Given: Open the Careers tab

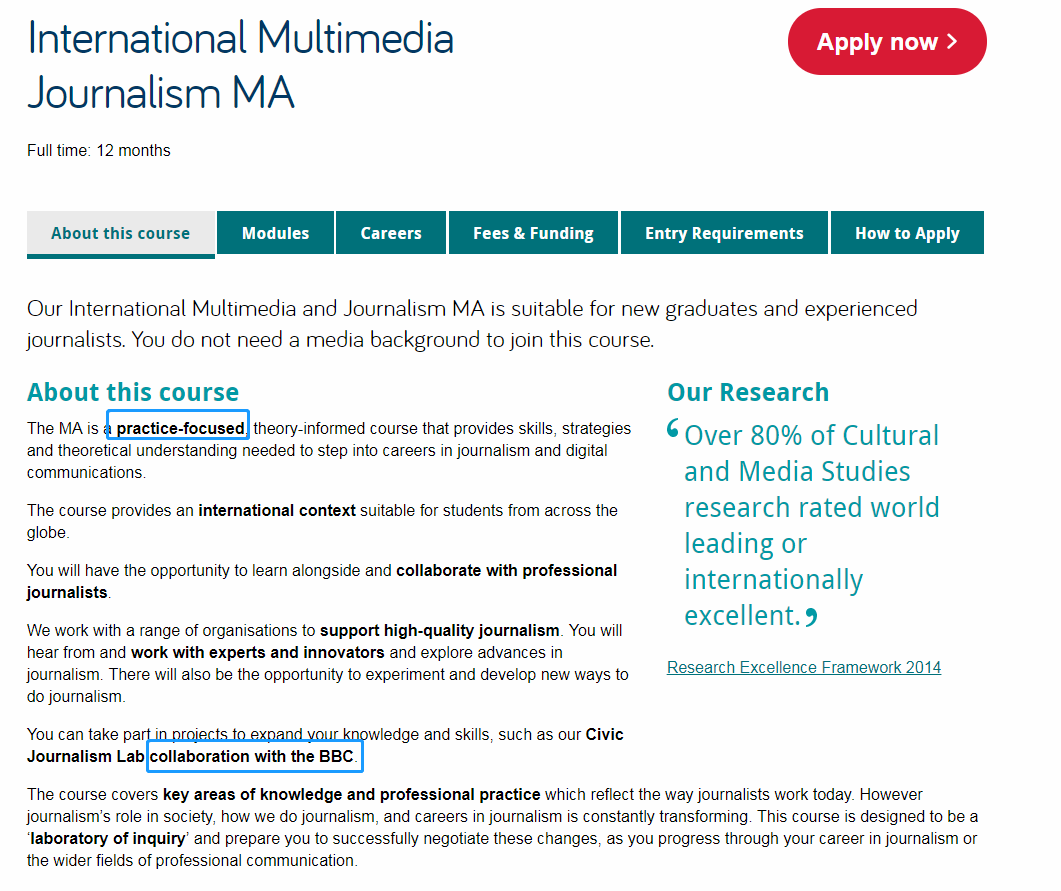Looking at the screenshot, I should (x=391, y=234).
